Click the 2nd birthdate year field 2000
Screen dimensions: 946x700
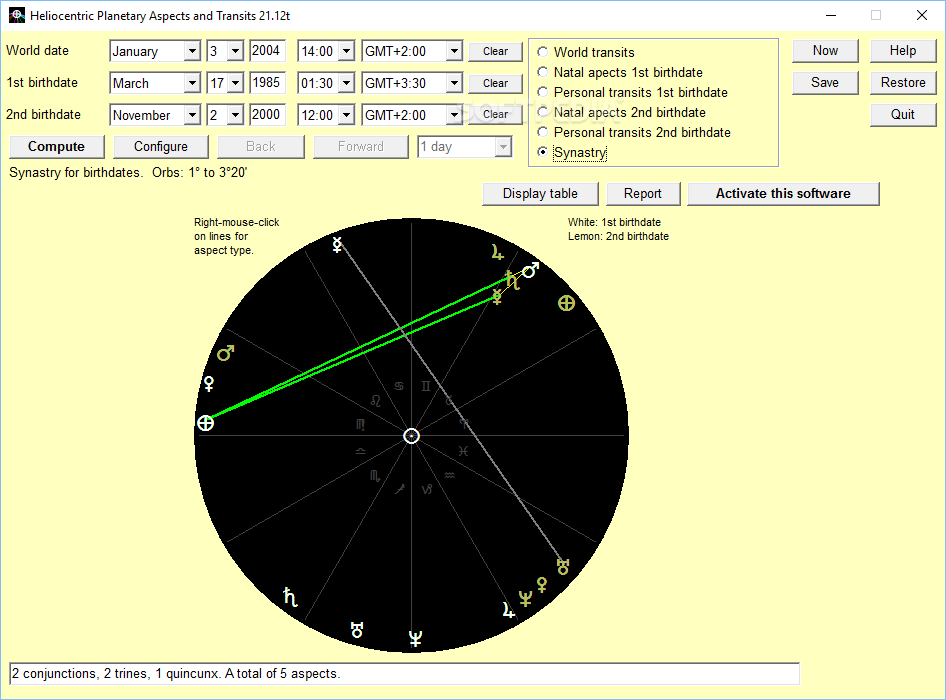point(267,115)
